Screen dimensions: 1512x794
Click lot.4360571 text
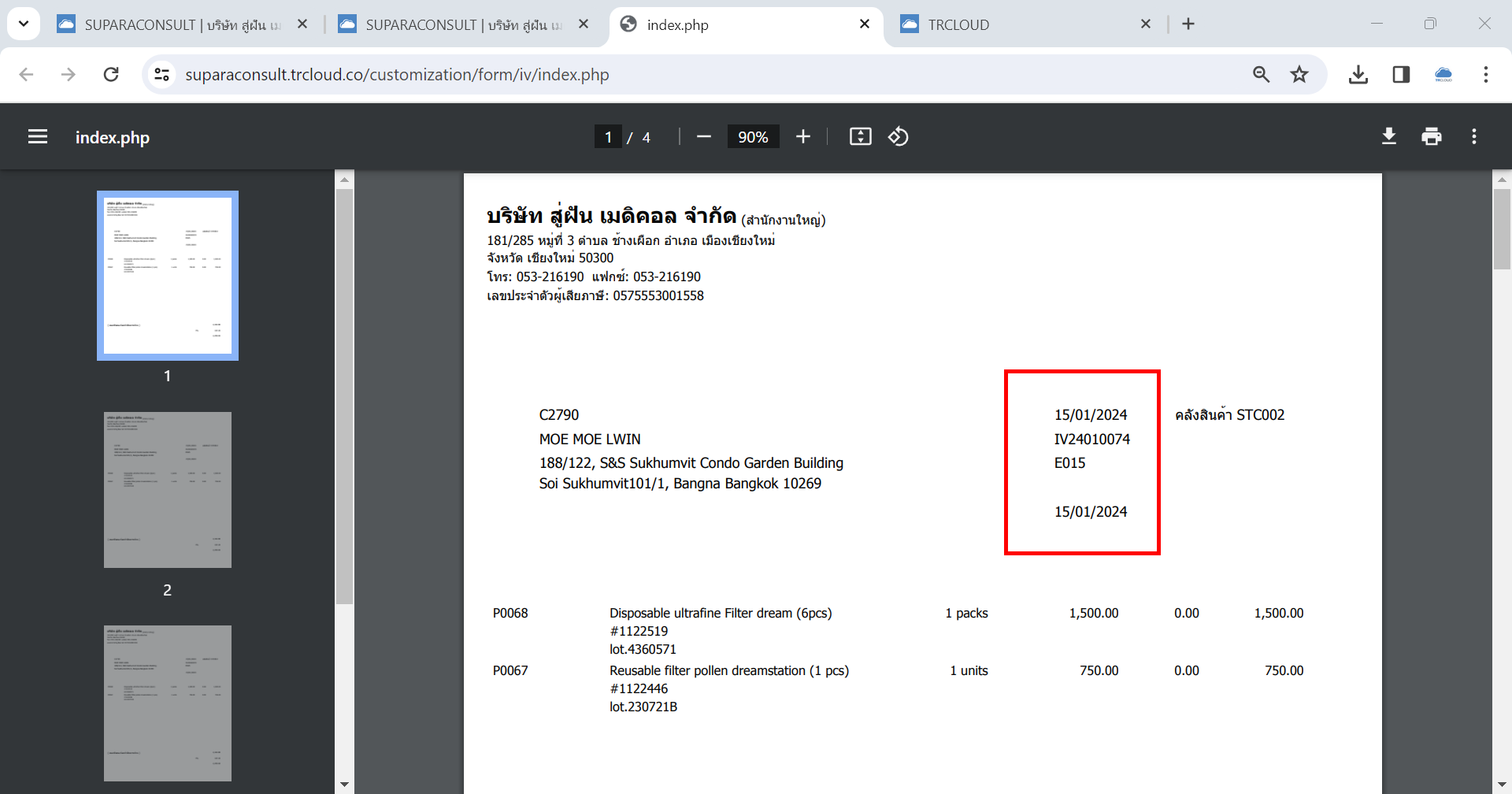pos(643,650)
